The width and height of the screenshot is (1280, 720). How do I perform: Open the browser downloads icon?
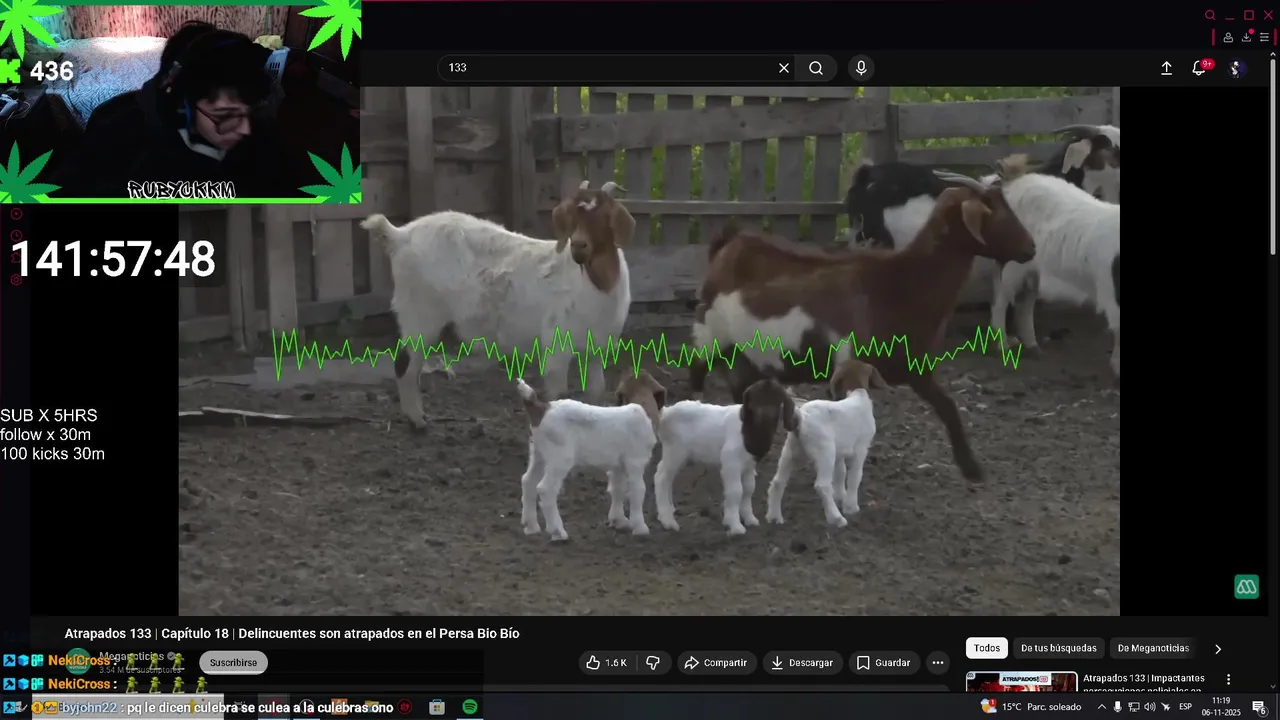pos(1247,37)
